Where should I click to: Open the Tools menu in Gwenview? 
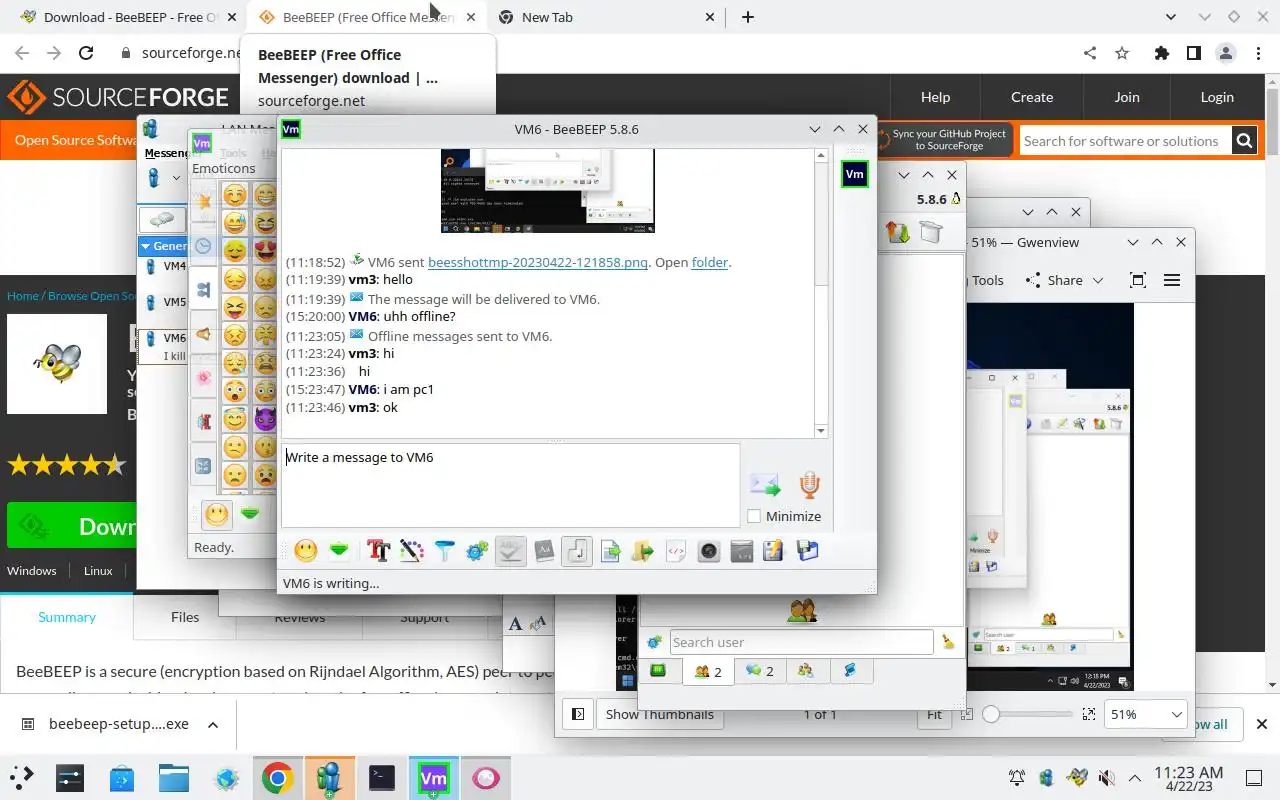point(988,280)
